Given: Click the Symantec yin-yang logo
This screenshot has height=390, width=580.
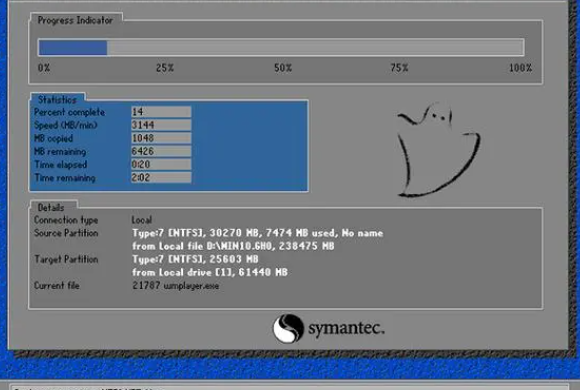Looking at the screenshot, I should point(288,328).
